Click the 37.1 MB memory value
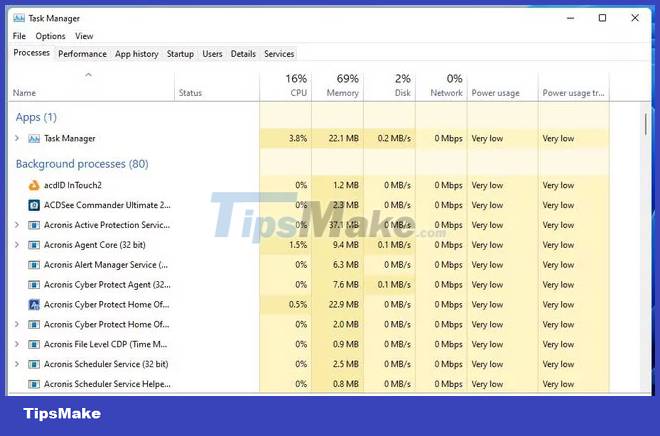The height and width of the screenshot is (436, 660). (344, 225)
